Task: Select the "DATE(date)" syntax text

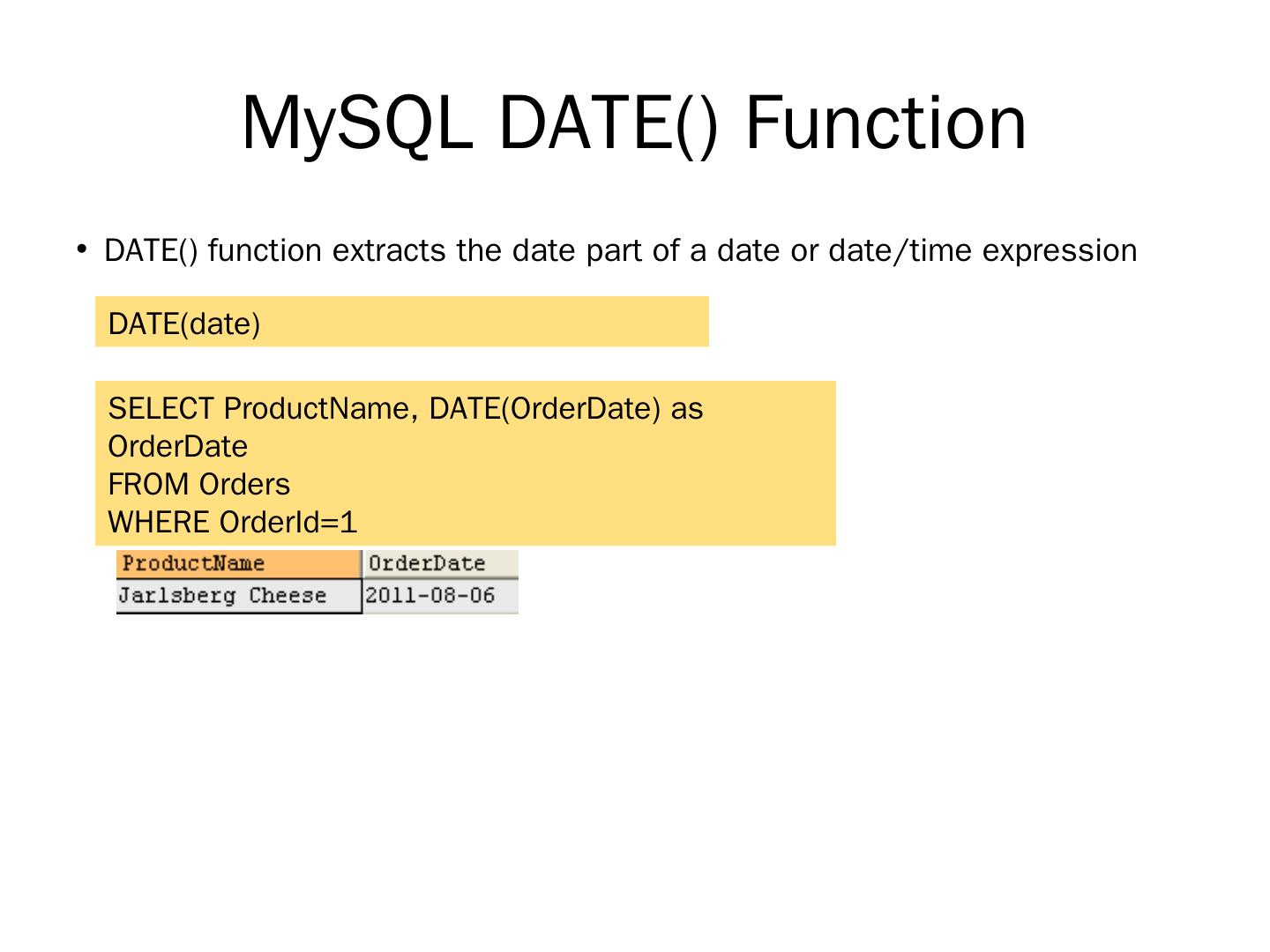Action: [184, 324]
